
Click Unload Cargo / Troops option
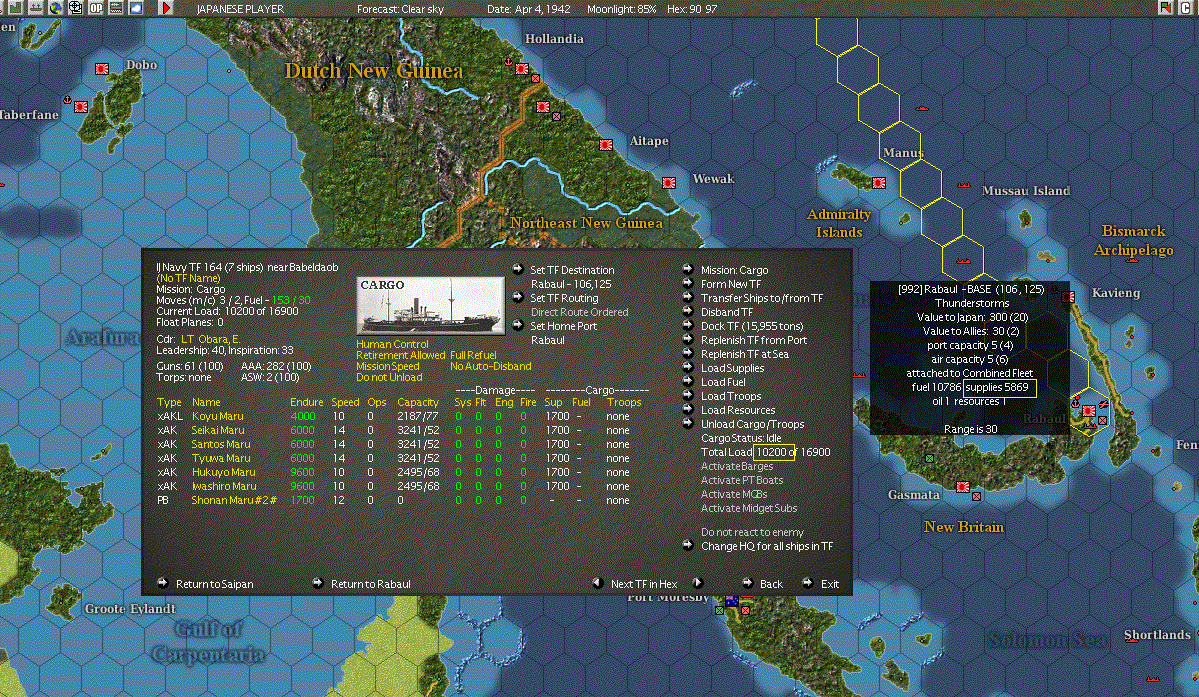(x=752, y=424)
